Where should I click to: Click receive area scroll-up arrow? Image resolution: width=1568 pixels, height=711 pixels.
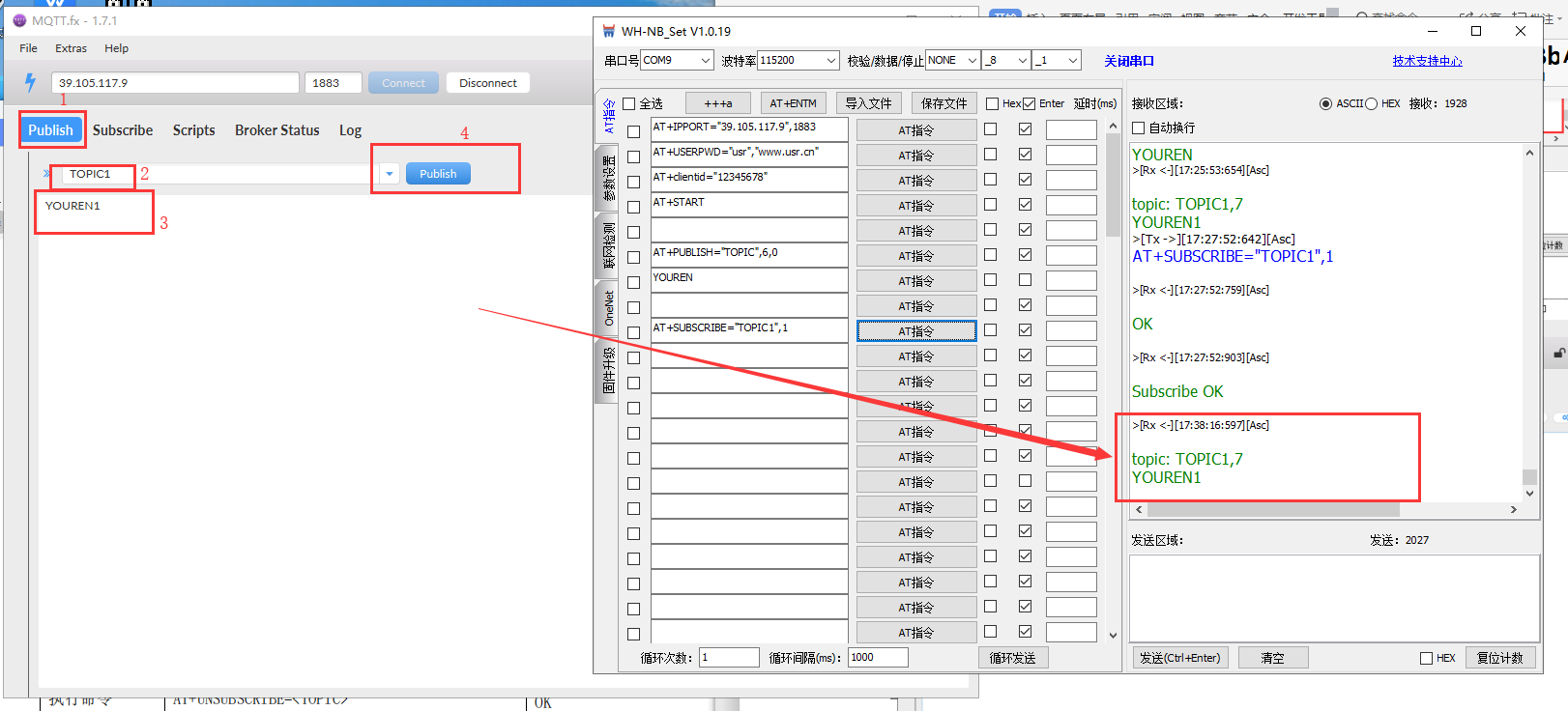1529,153
